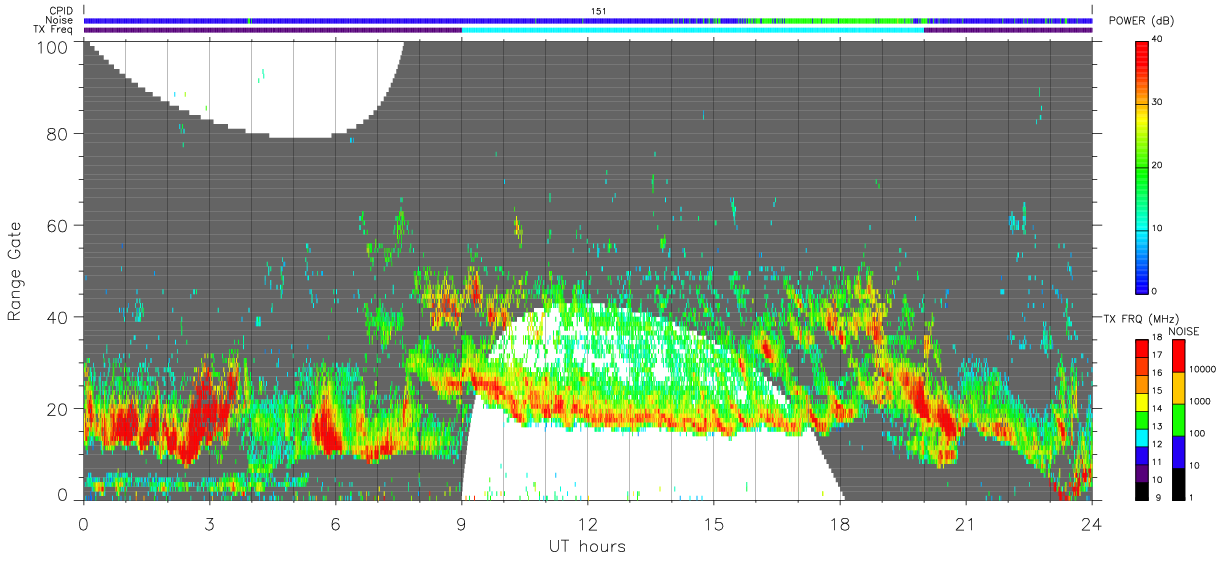Click the 100 label on noise legend
Screen dimensions: 1228x567
1199,434
